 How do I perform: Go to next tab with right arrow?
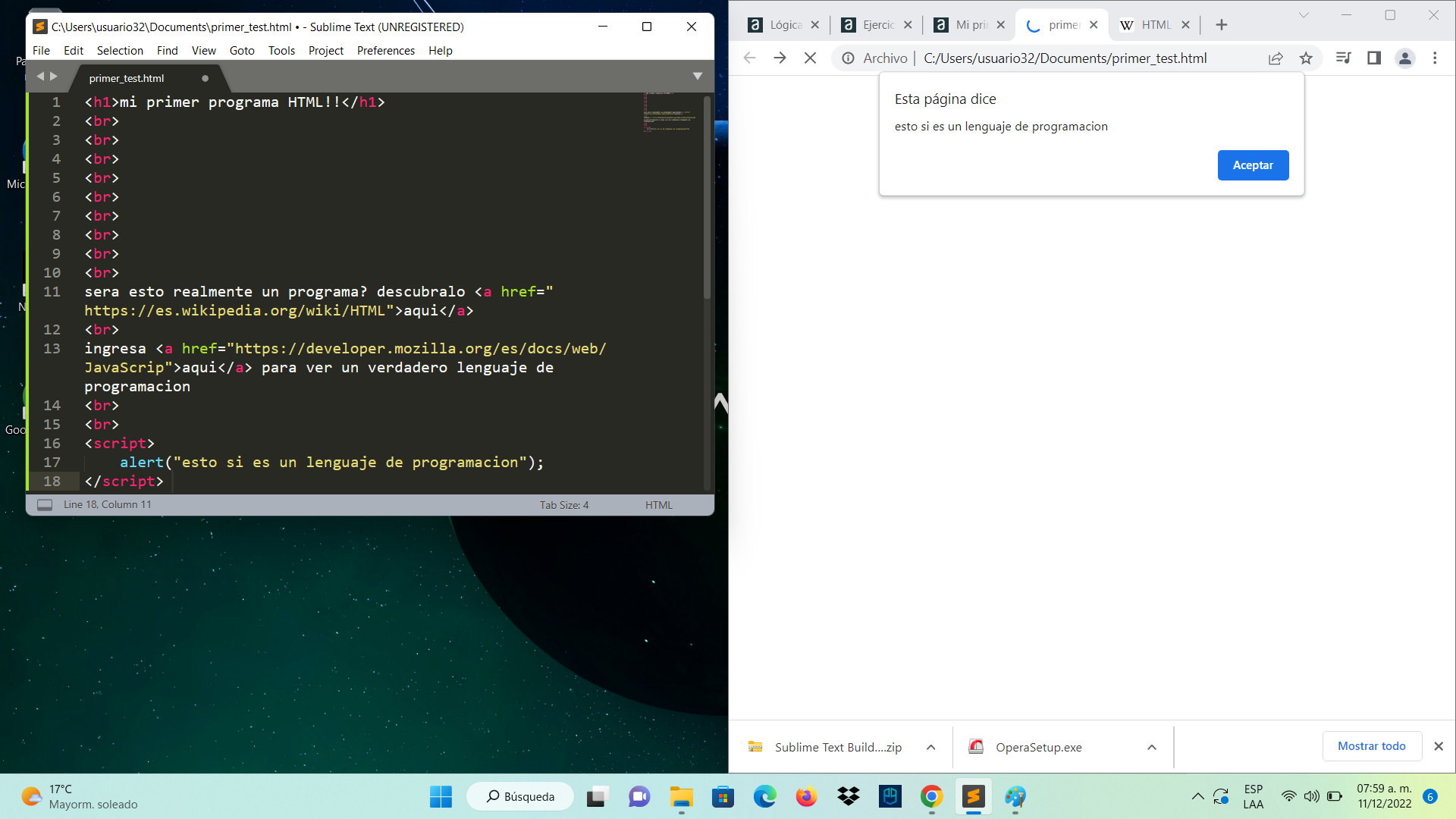[x=53, y=76]
